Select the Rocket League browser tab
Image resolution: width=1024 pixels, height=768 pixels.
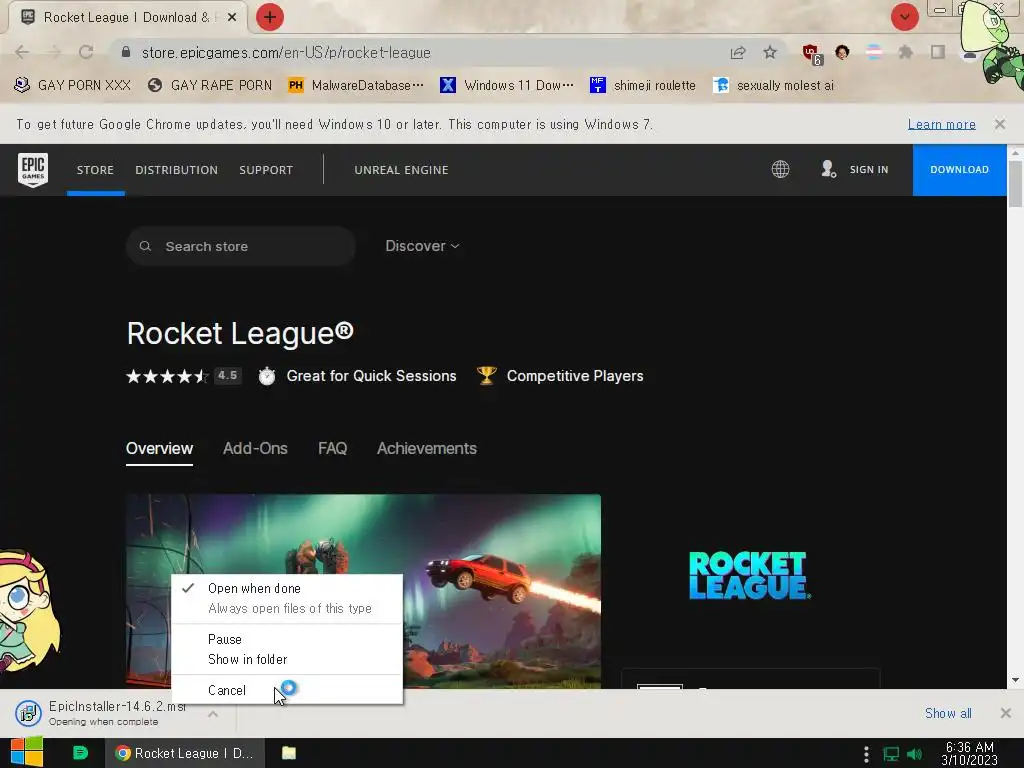point(128,17)
